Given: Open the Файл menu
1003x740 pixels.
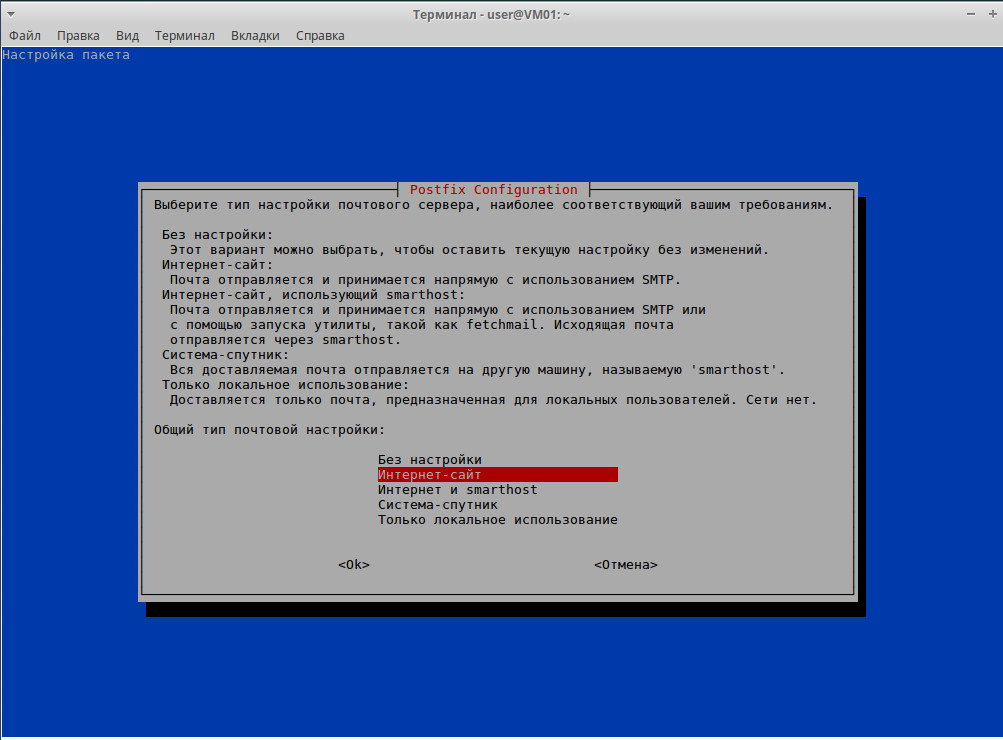Looking at the screenshot, I should (24, 36).
